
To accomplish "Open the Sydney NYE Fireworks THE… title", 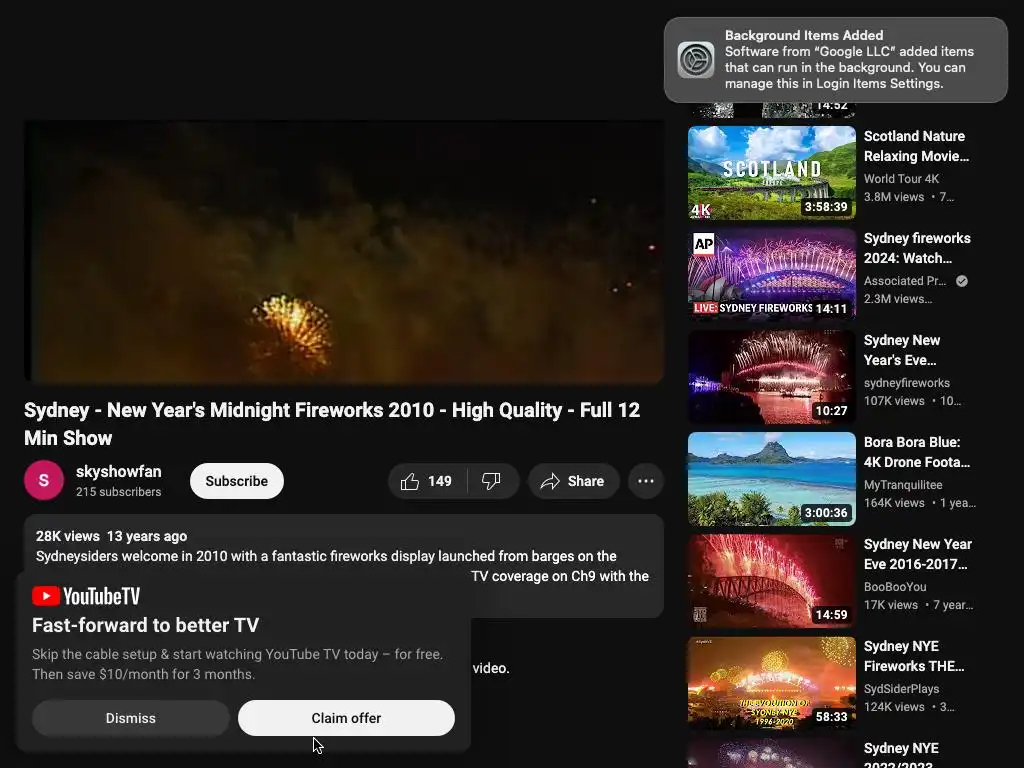I will click(x=914, y=656).
